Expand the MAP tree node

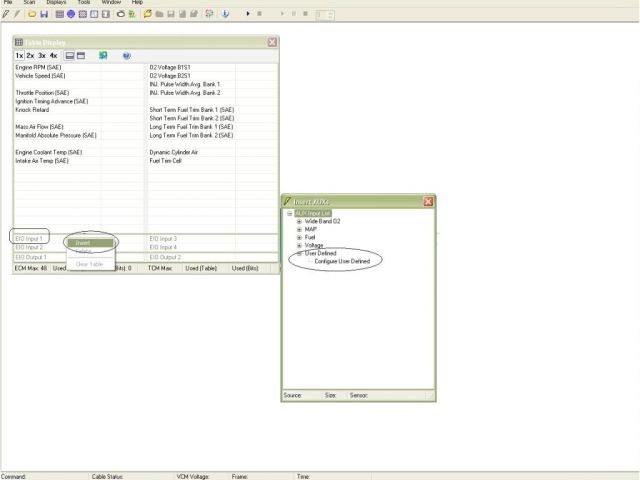tap(299, 229)
